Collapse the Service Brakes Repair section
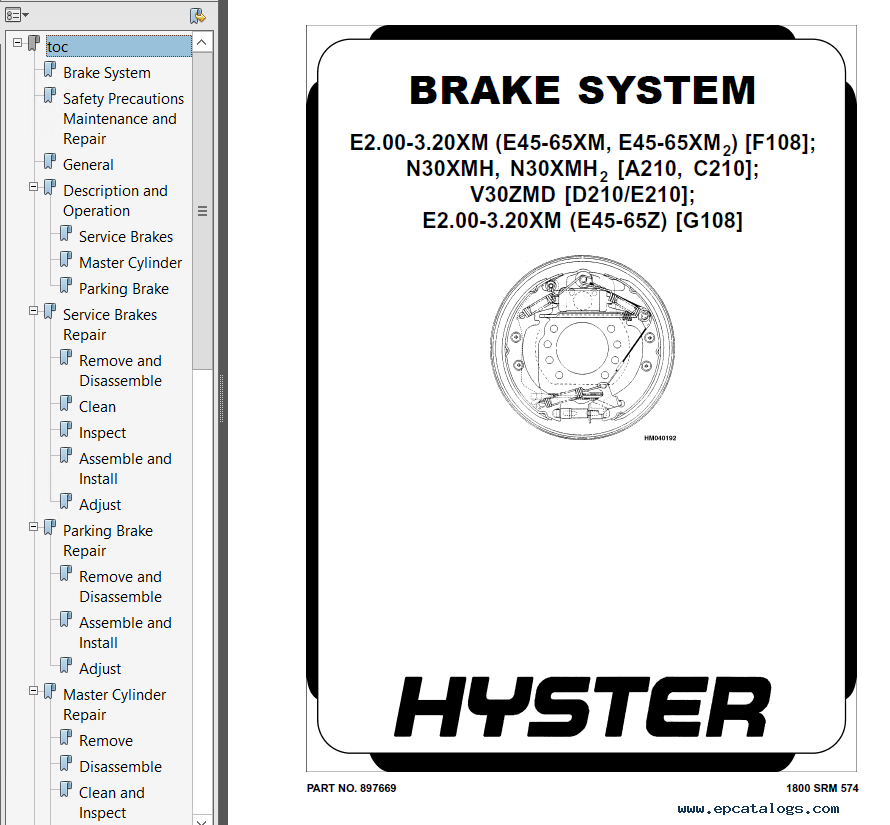Viewport: 890px width, 825px height. [x=33, y=311]
